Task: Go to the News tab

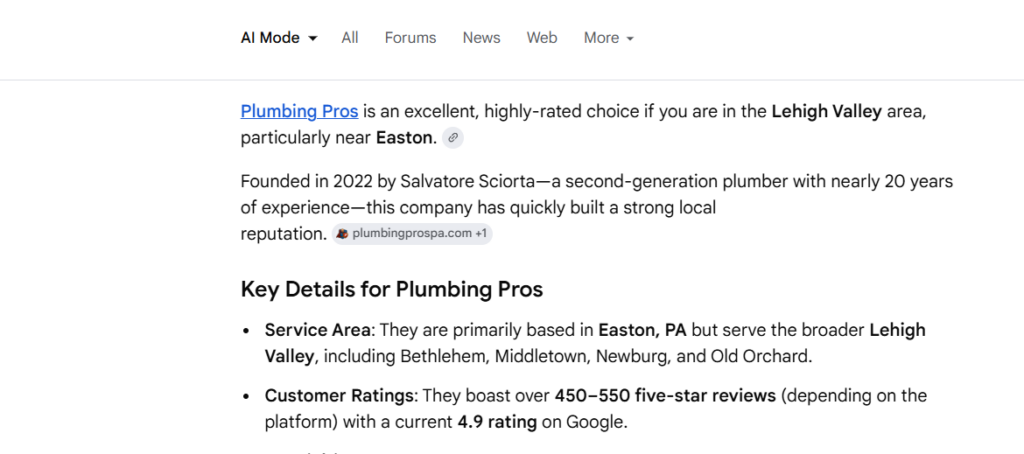Action: coord(481,38)
